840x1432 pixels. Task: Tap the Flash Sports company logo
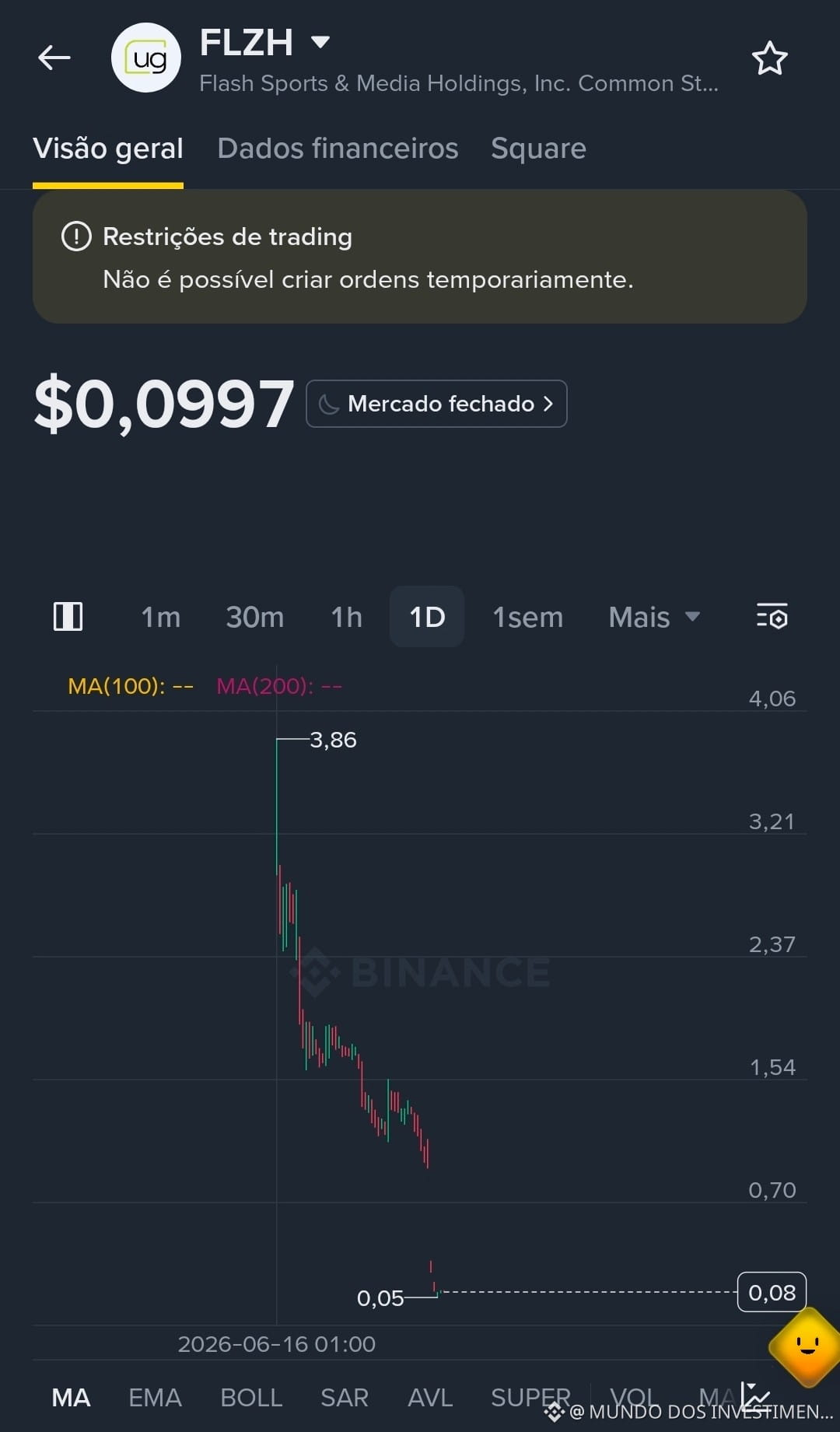(146, 58)
